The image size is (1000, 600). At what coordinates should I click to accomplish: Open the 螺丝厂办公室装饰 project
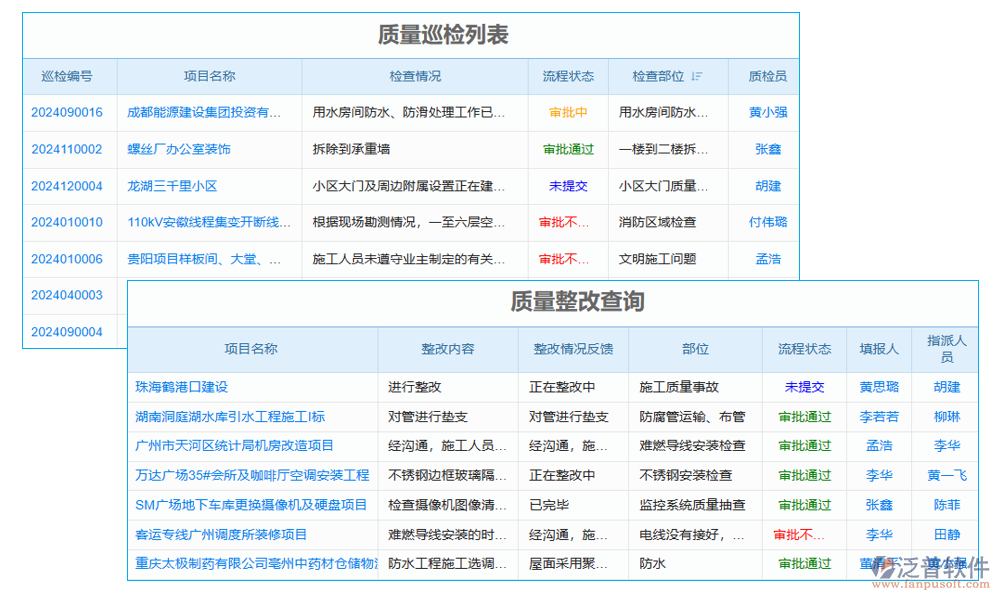(x=180, y=149)
